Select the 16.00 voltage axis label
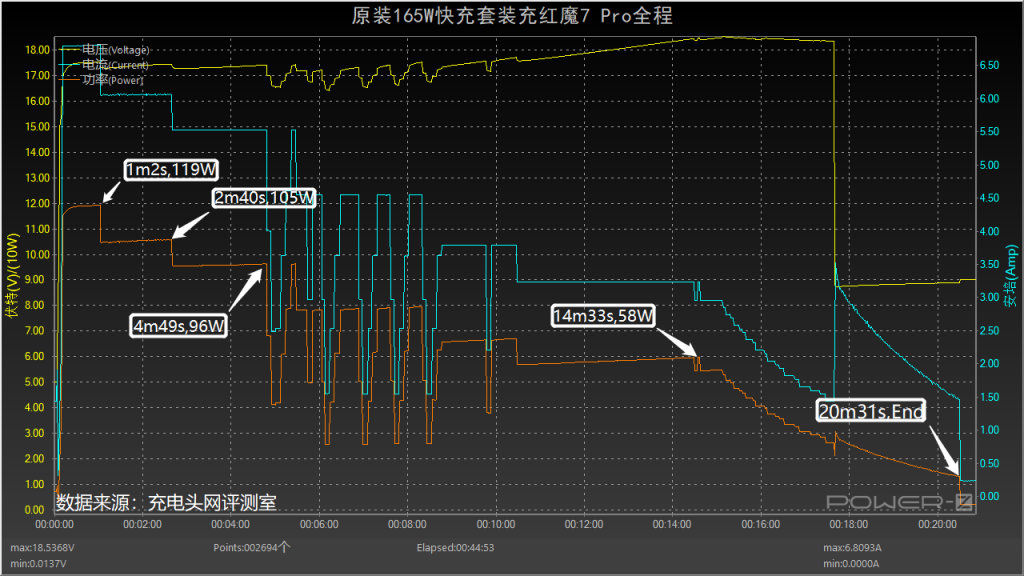 [37, 101]
